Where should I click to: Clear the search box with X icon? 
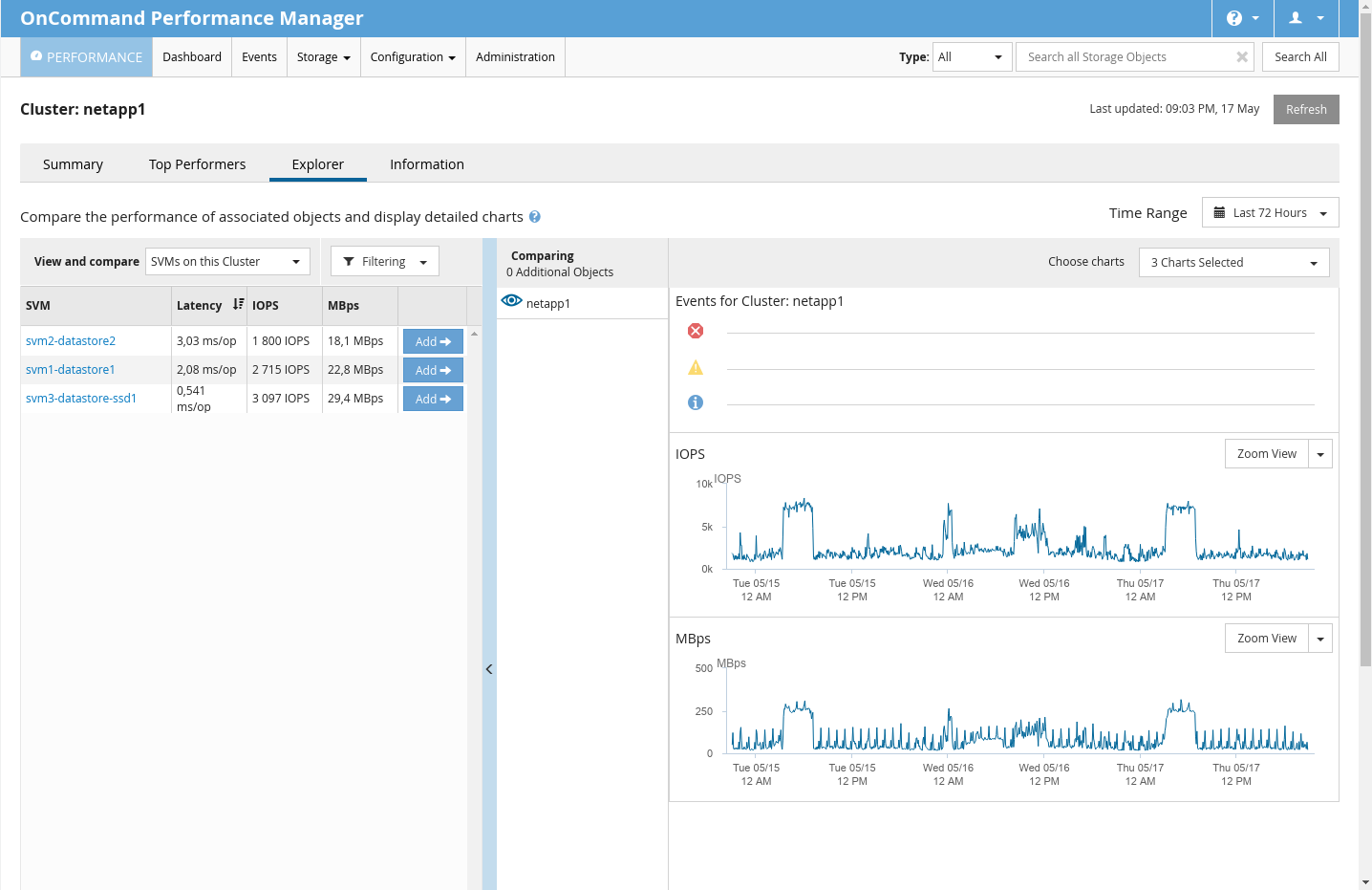[x=1242, y=57]
